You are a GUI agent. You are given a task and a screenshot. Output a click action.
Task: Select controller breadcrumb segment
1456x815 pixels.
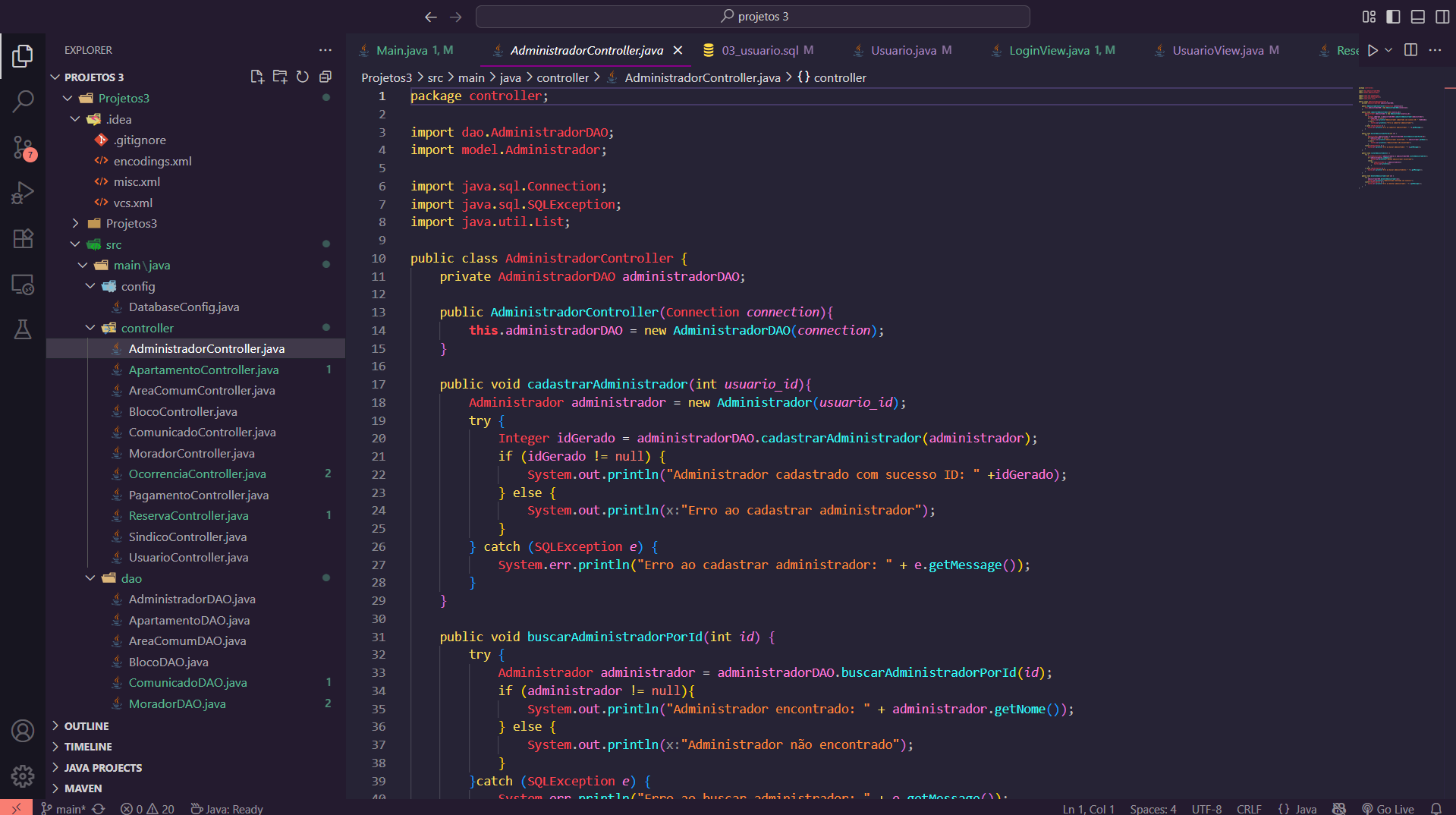[562, 77]
